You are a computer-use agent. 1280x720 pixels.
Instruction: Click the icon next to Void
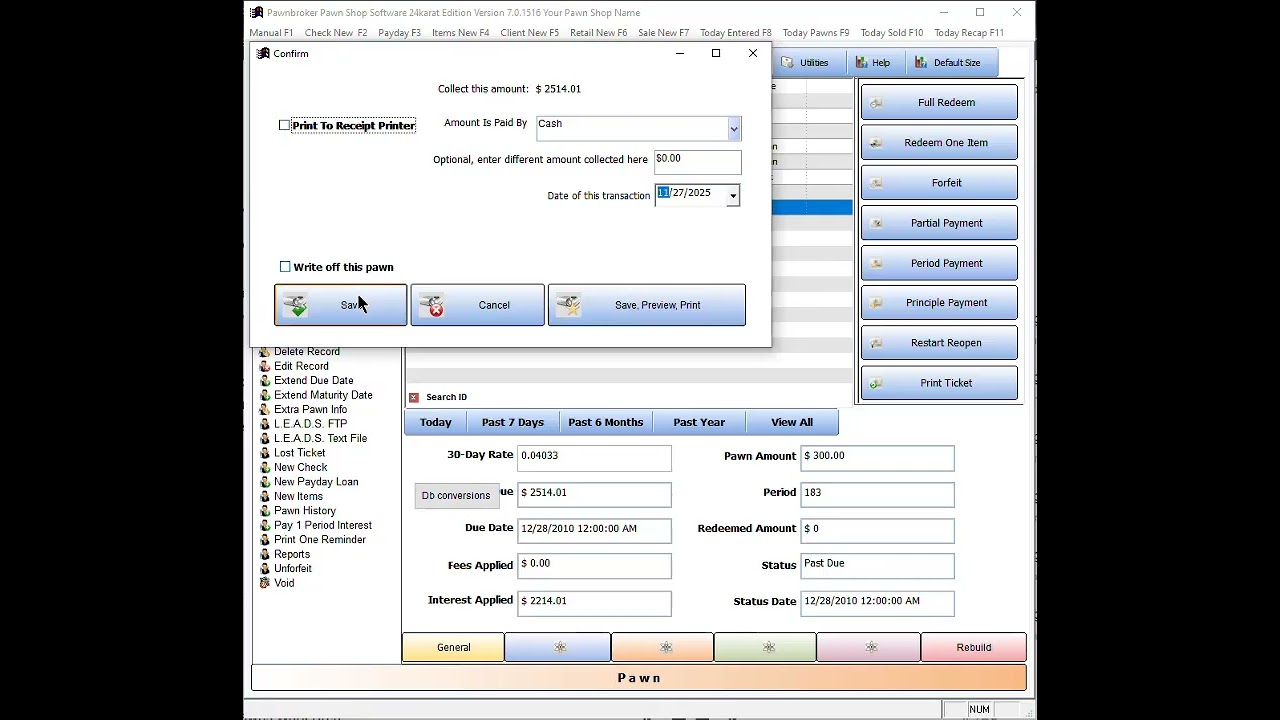(x=265, y=583)
